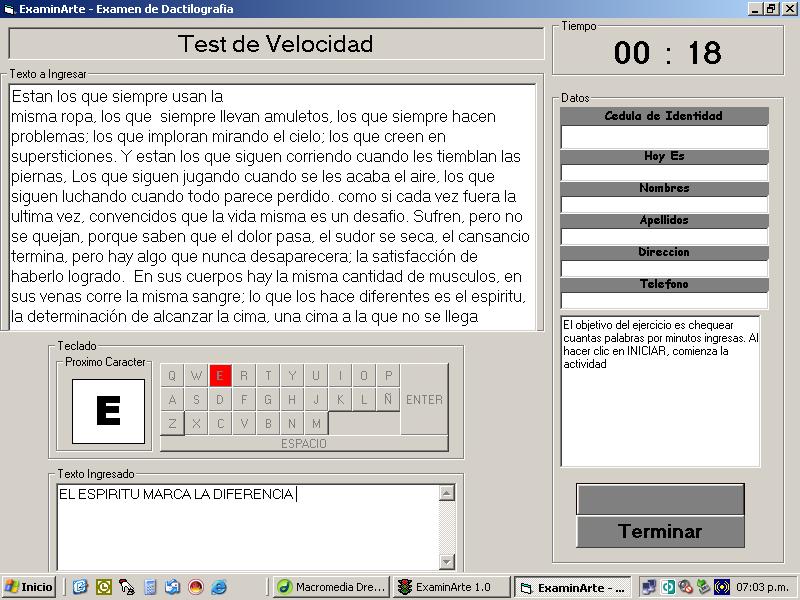Click the P key on virtual keyboard
The image size is (800, 600).
click(388, 376)
